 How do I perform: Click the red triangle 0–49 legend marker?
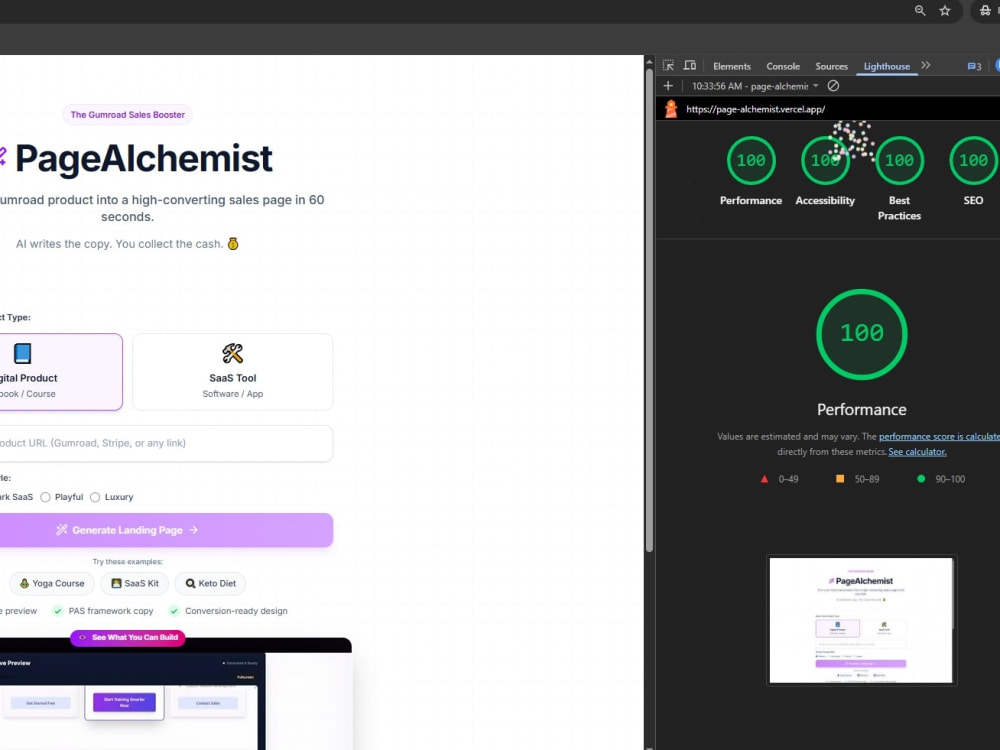coord(764,479)
